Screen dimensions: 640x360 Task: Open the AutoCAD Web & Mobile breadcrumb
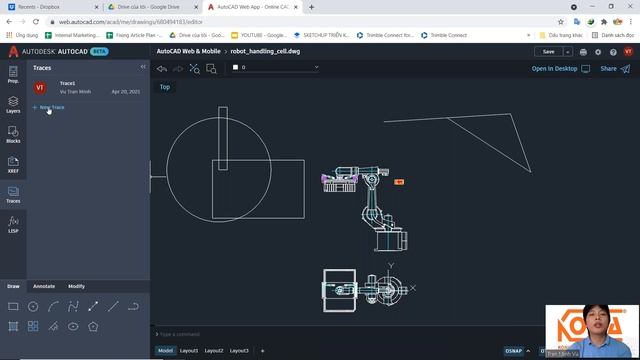(189, 51)
